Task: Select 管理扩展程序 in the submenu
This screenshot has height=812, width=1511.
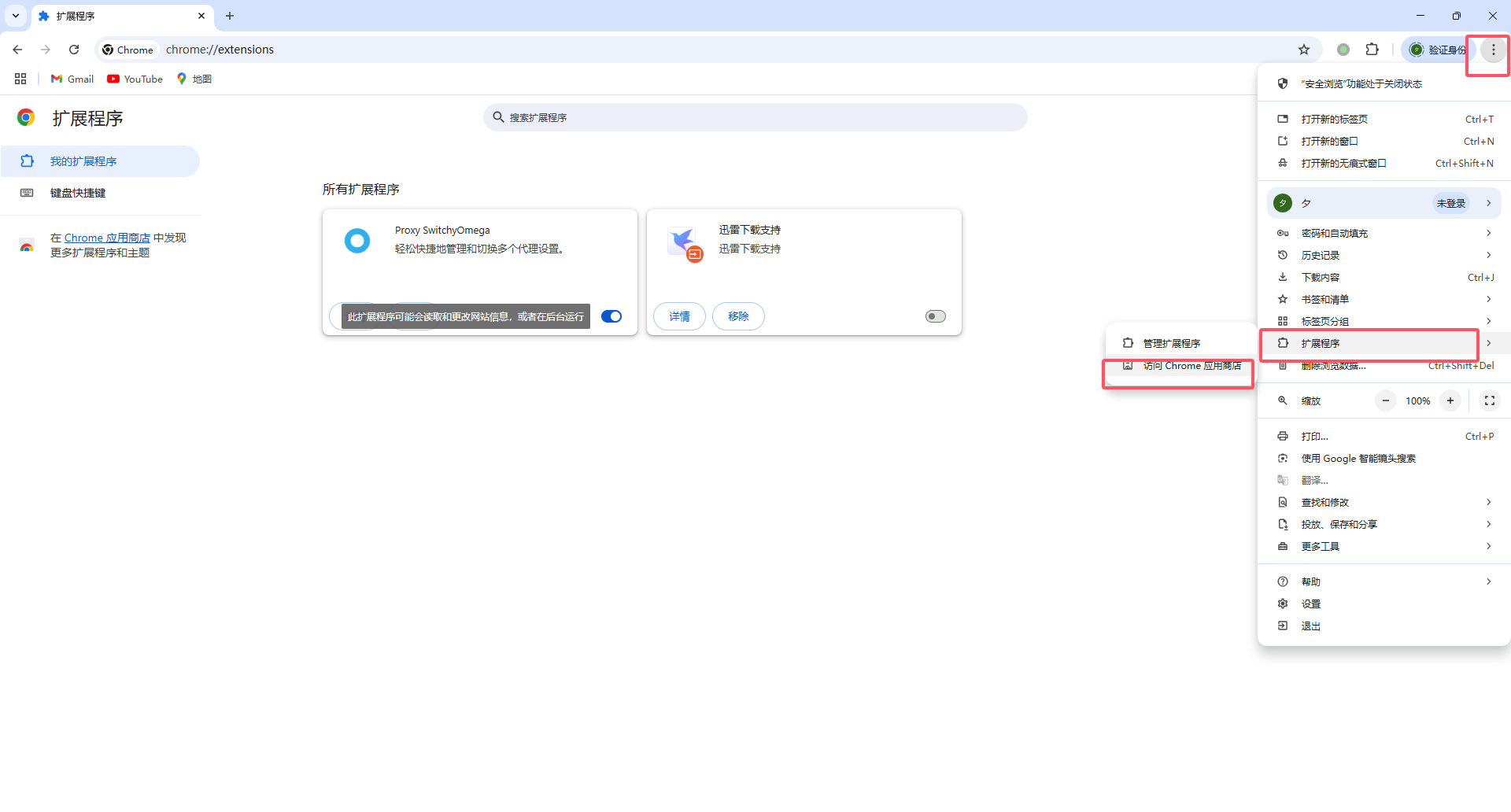Action: pos(1171,343)
